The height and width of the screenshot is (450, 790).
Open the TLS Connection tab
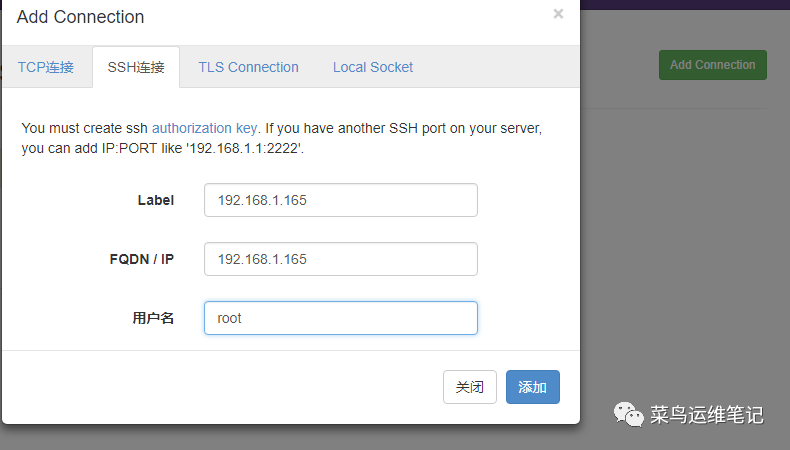tap(248, 67)
